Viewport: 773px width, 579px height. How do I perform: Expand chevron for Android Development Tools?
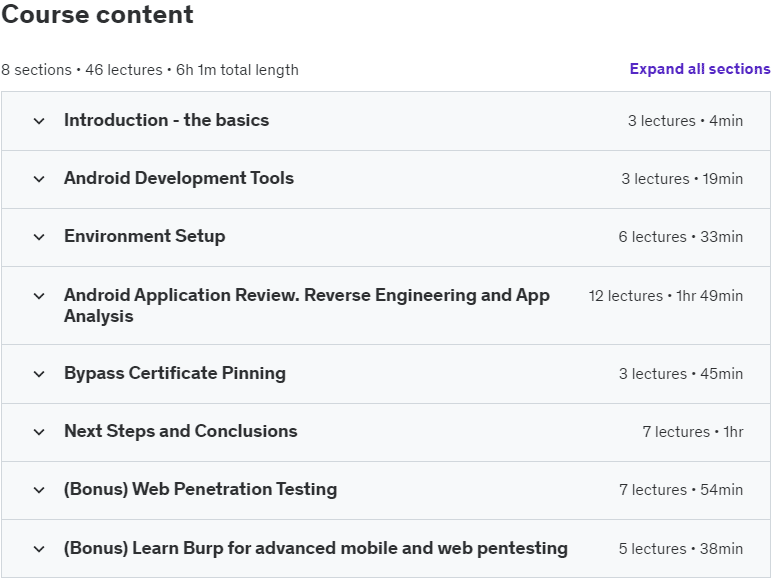coord(39,179)
